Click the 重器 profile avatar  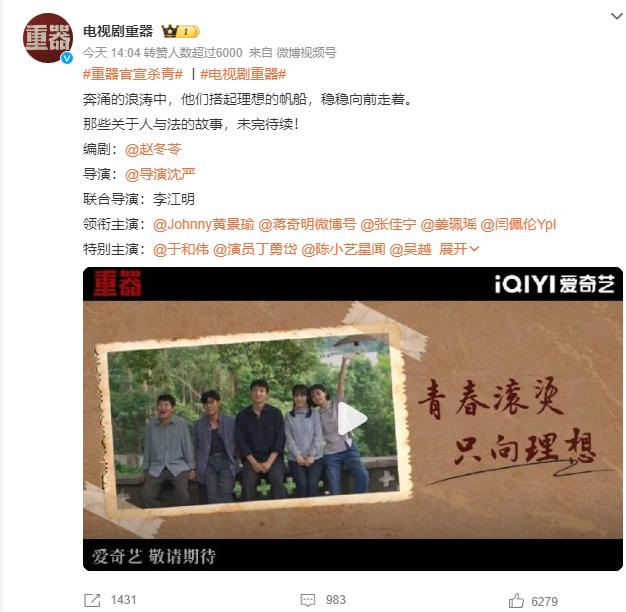coord(48,38)
